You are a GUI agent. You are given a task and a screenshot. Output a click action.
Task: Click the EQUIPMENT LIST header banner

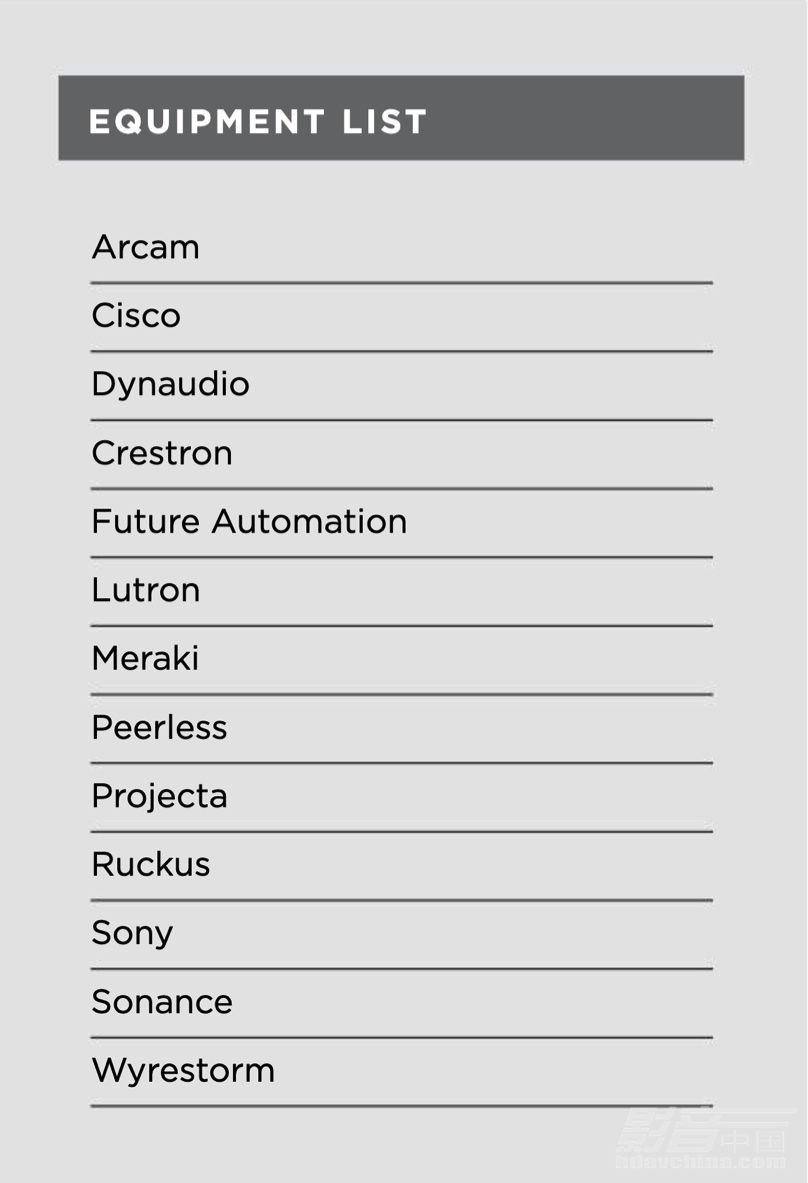[401, 118]
